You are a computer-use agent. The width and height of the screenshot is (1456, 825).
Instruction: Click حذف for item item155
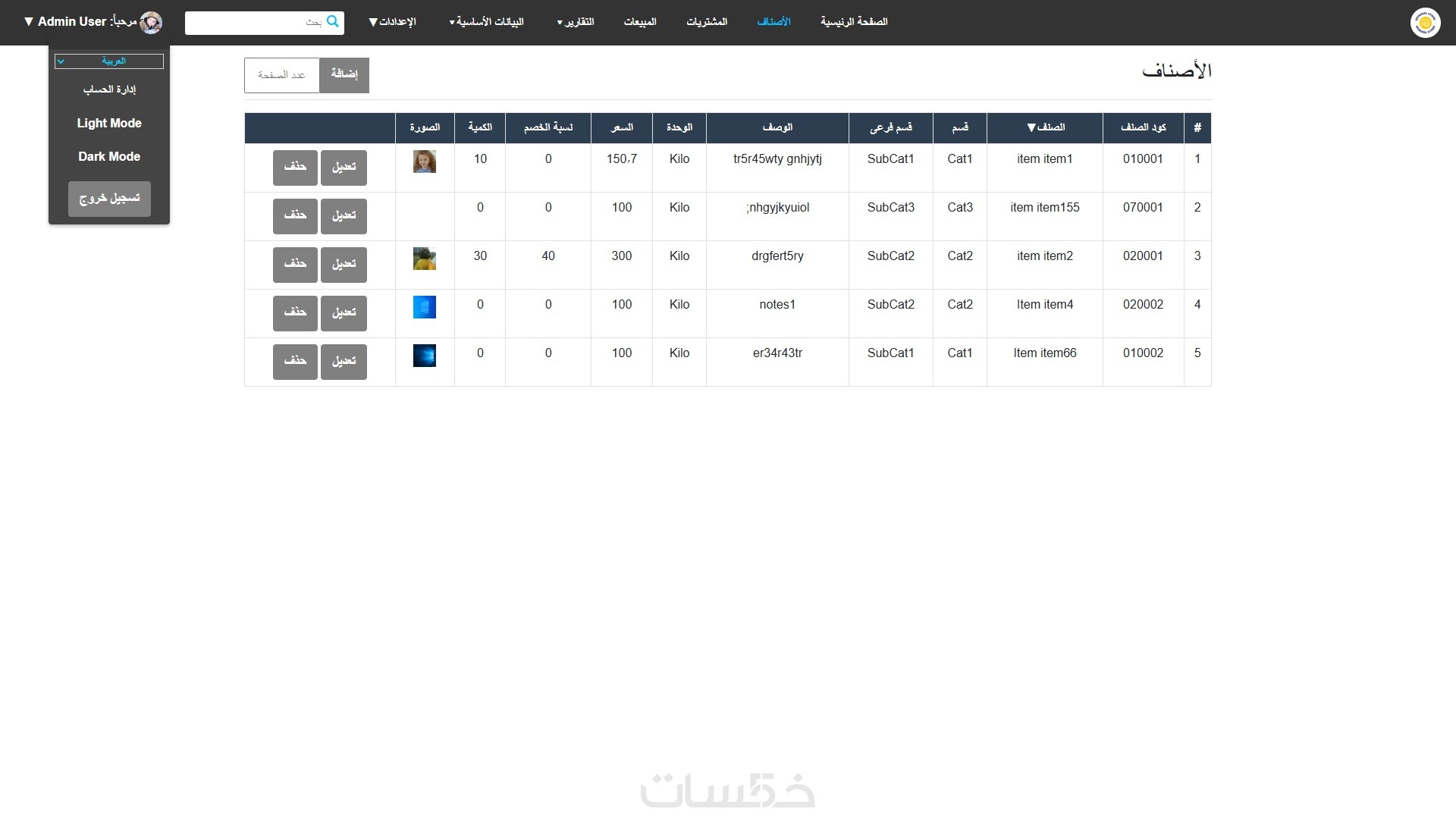pos(295,216)
